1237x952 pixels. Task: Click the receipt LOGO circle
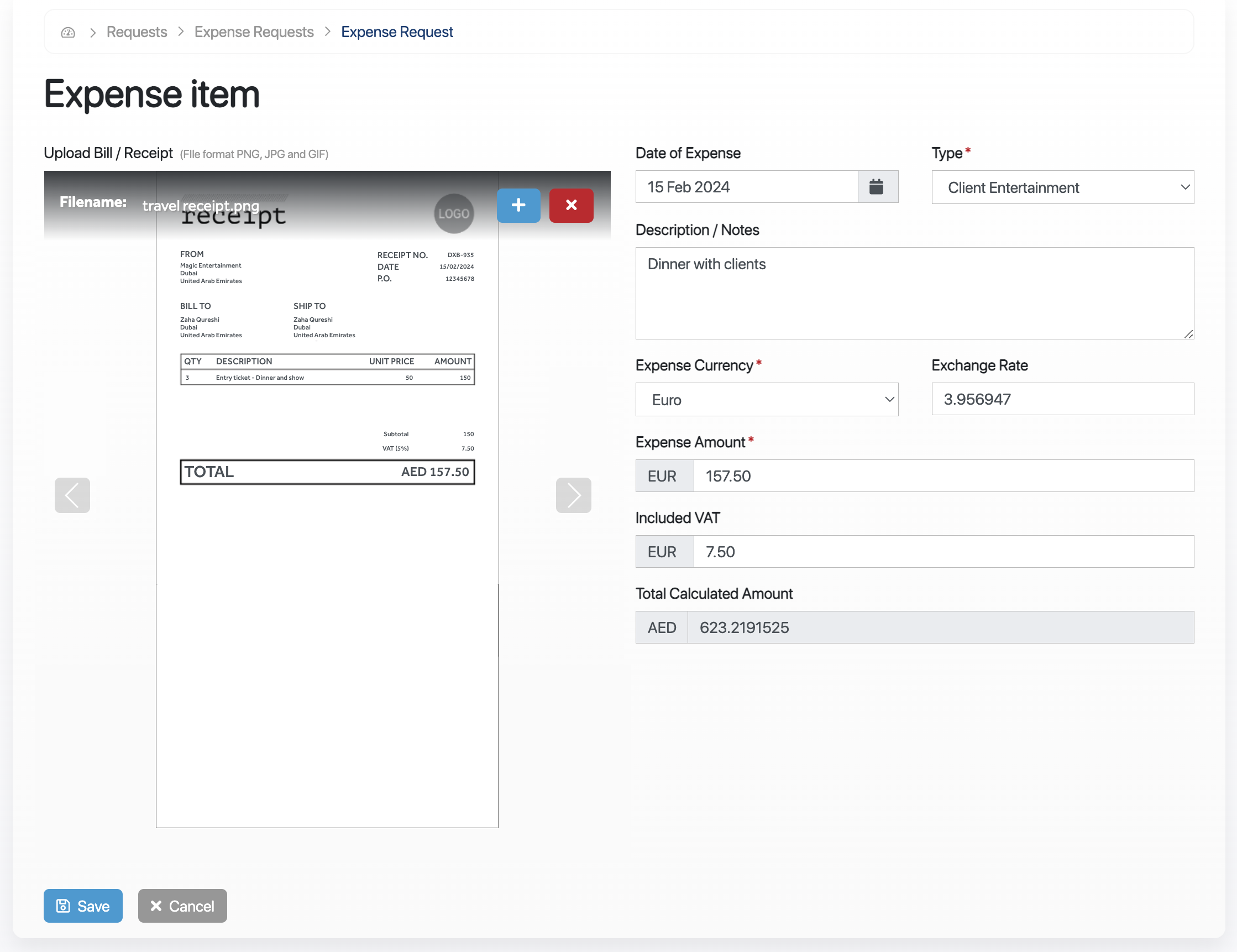coord(454,213)
